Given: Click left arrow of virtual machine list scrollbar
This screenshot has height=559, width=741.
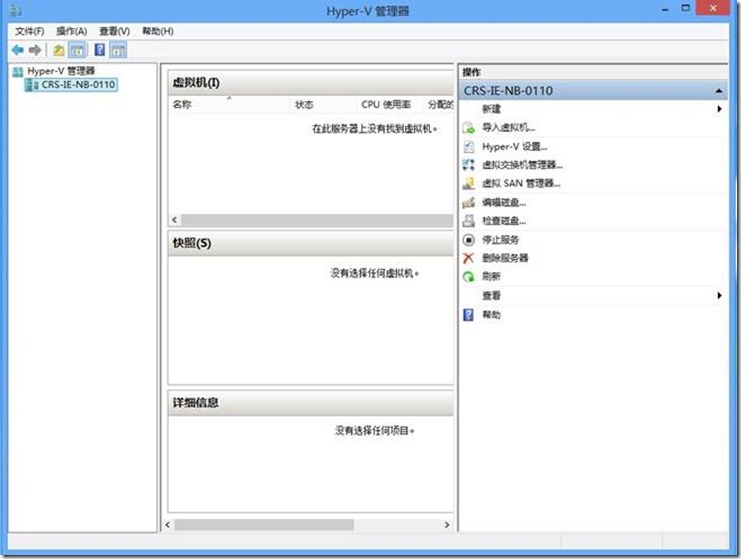Looking at the screenshot, I should (x=175, y=220).
